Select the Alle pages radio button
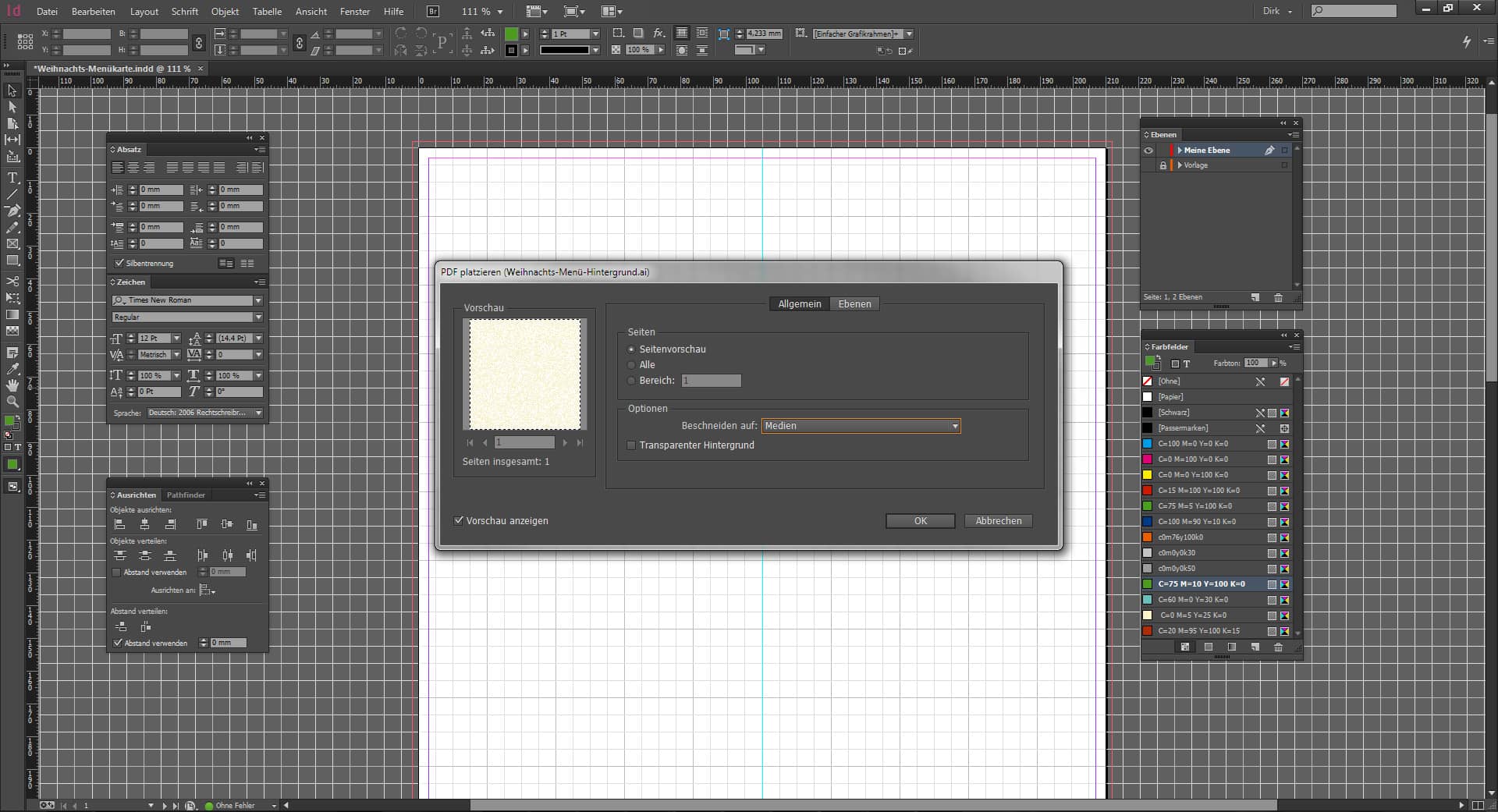 click(x=632, y=365)
